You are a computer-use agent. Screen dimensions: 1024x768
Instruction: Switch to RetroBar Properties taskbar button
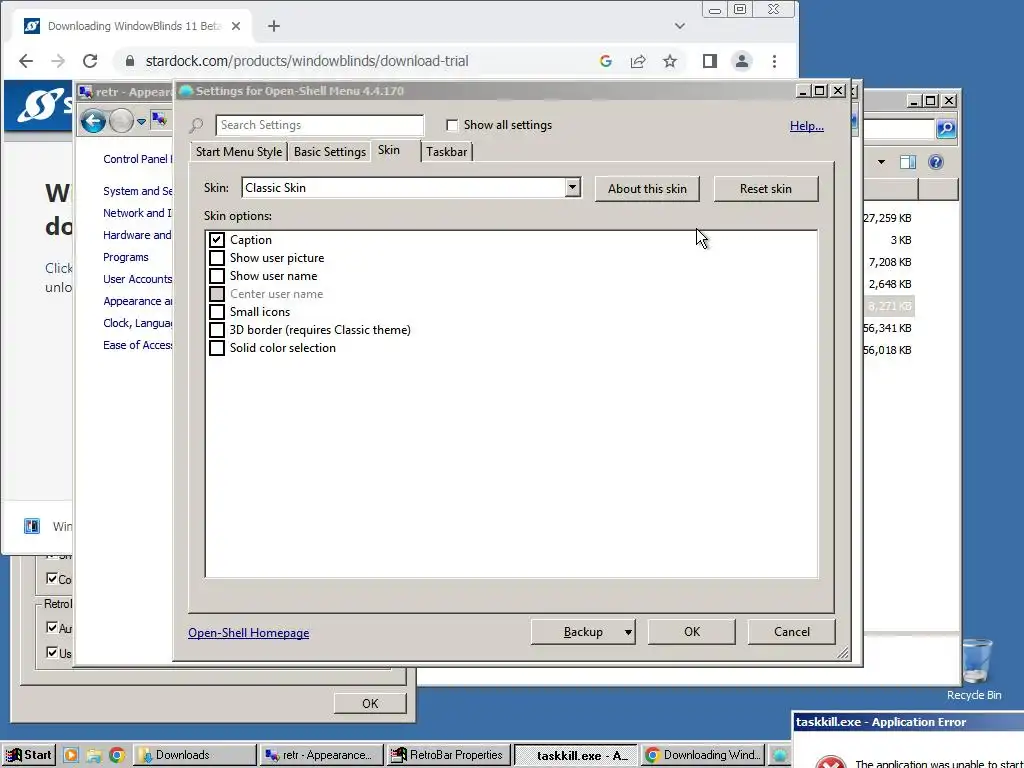click(449, 755)
